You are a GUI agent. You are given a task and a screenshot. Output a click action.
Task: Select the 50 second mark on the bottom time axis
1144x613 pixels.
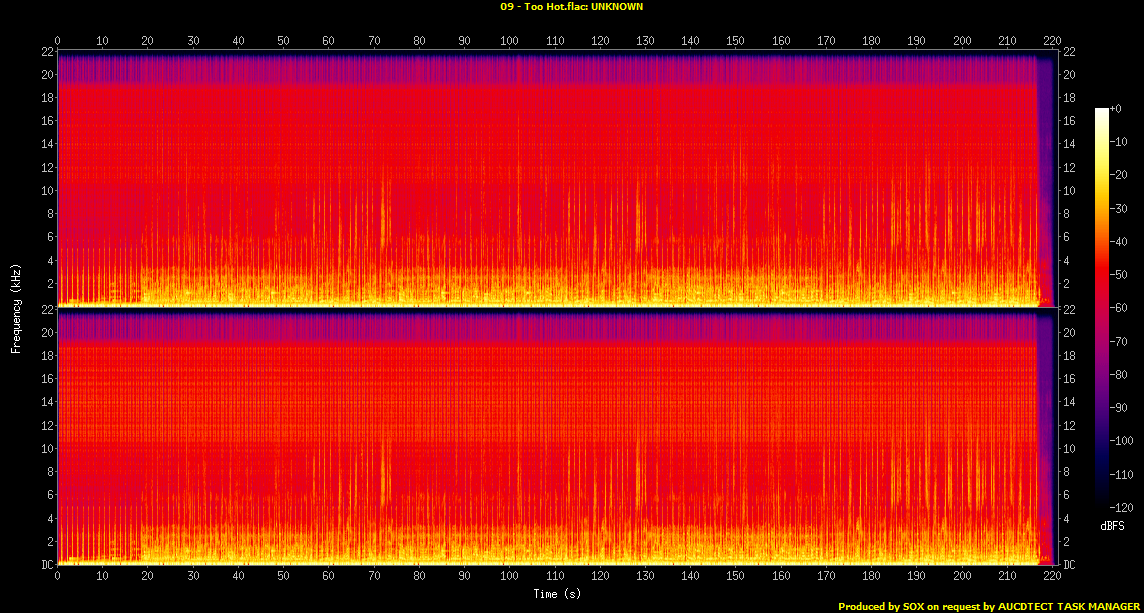pos(284,576)
